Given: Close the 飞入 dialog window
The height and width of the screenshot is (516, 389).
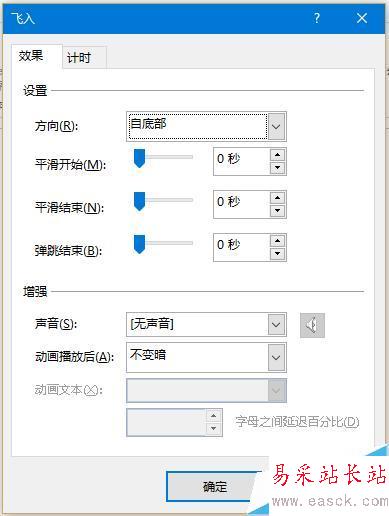Looking at the screenshot, I should (362, 18).
